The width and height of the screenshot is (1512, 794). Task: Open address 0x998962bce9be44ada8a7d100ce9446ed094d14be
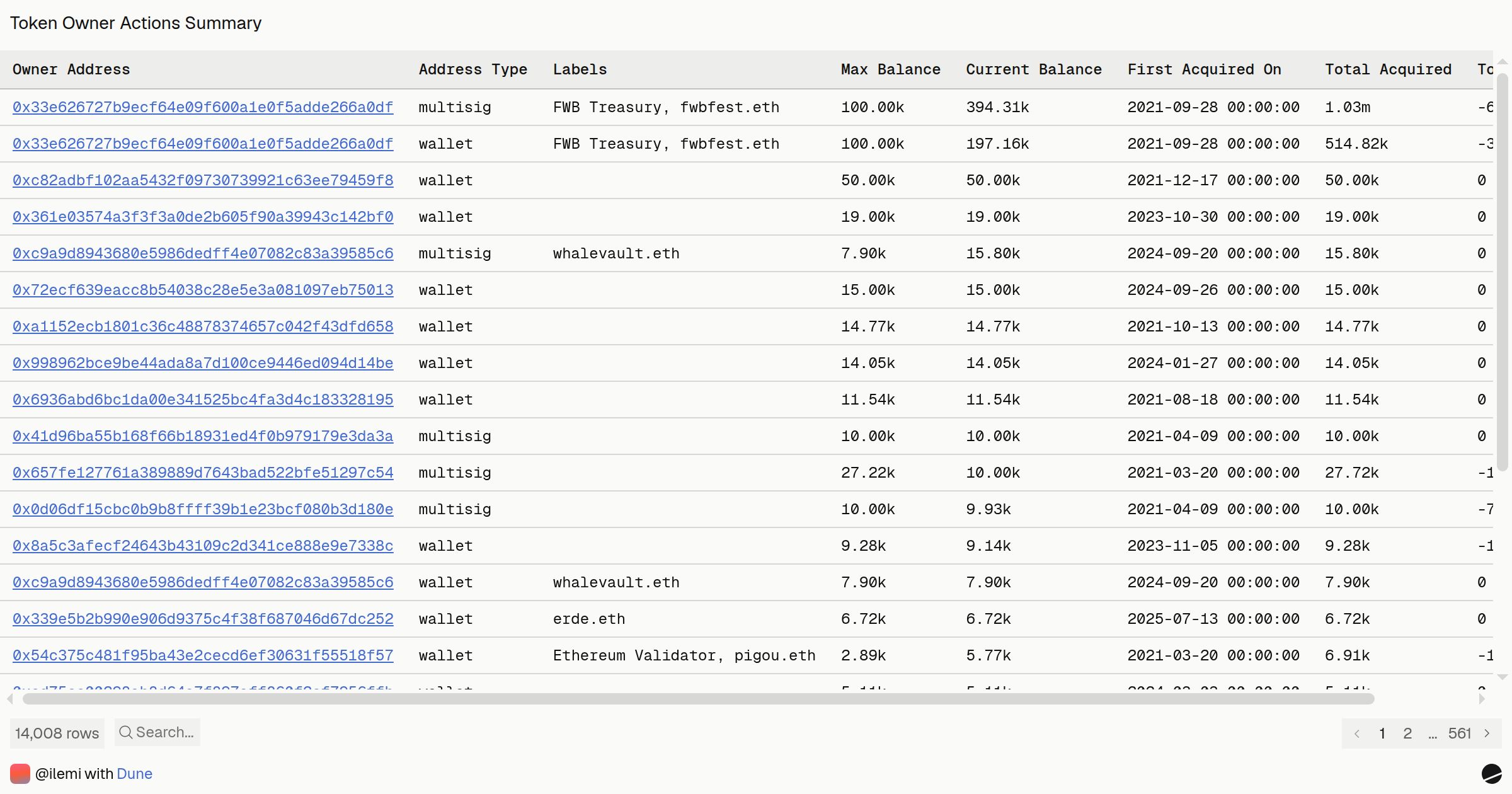[x=203, y=363]
